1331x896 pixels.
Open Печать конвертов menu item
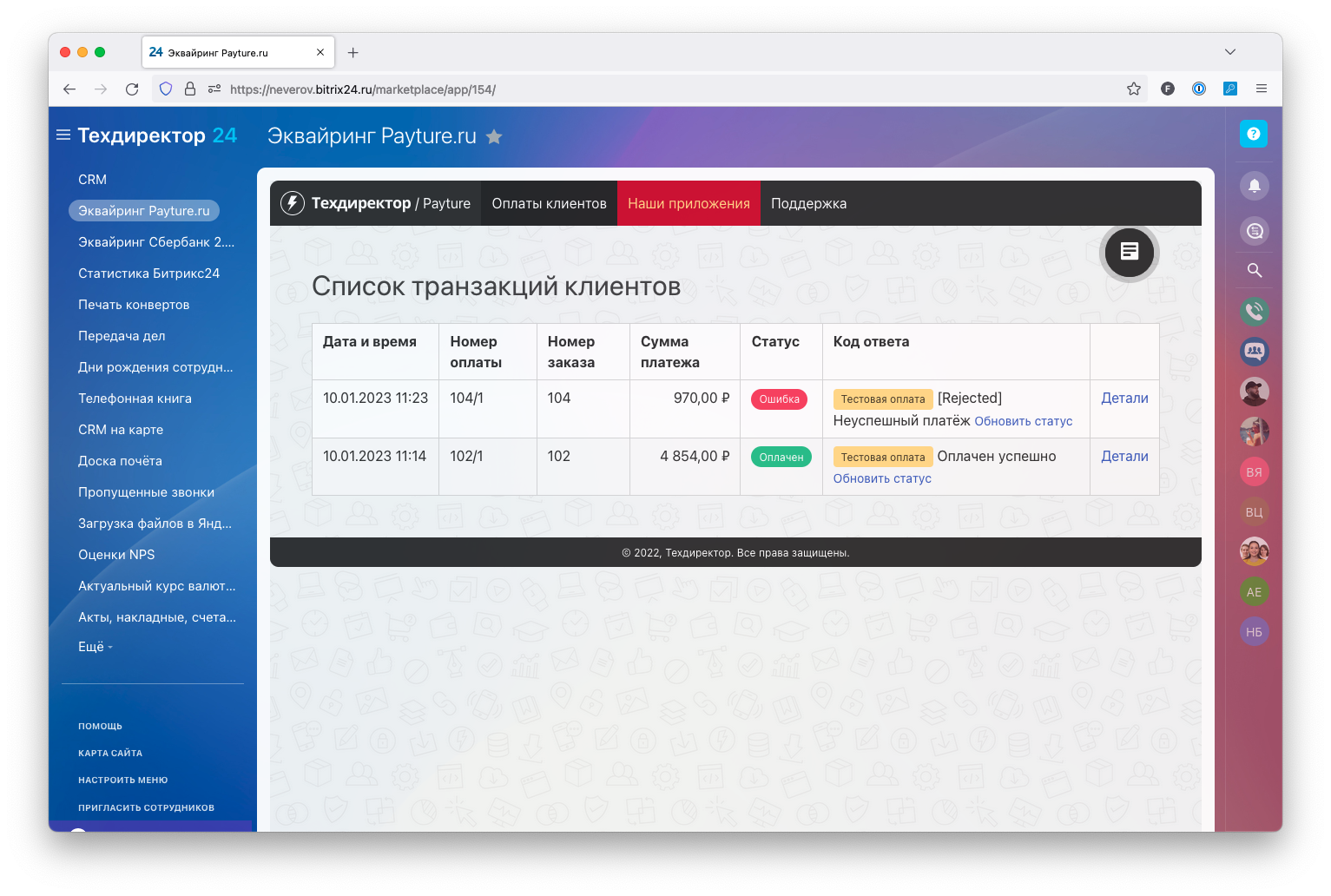134,305
